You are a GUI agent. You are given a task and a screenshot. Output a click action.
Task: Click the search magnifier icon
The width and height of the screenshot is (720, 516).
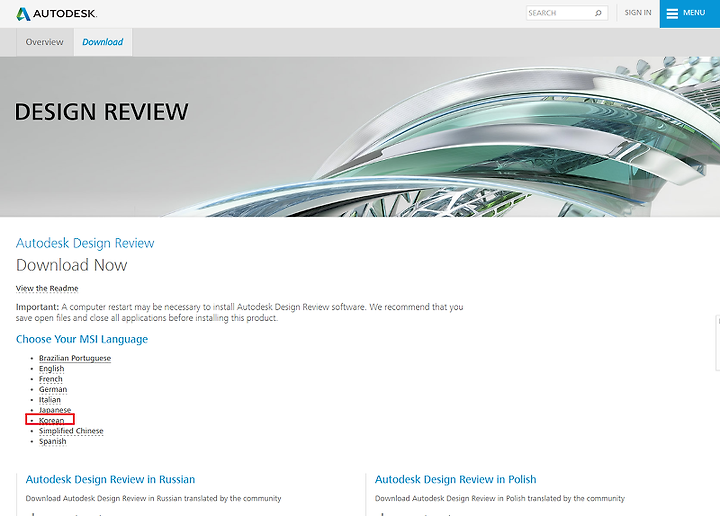coord(598,13)
